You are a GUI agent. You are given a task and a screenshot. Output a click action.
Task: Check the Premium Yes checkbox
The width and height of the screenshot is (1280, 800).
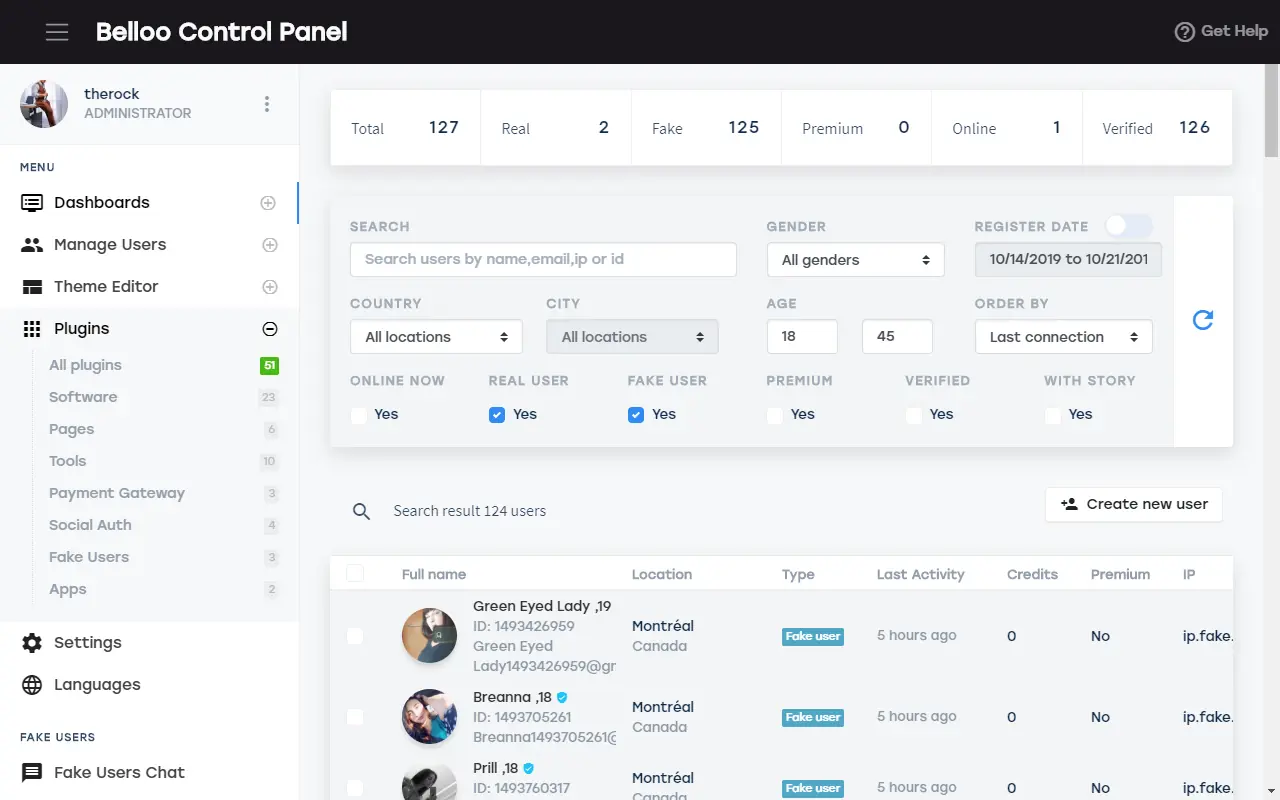[x=775, y=415]
